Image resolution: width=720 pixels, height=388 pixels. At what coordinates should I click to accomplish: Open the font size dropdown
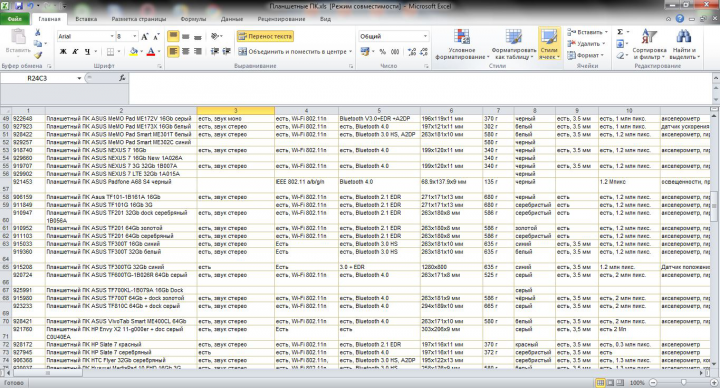(135, 36)
